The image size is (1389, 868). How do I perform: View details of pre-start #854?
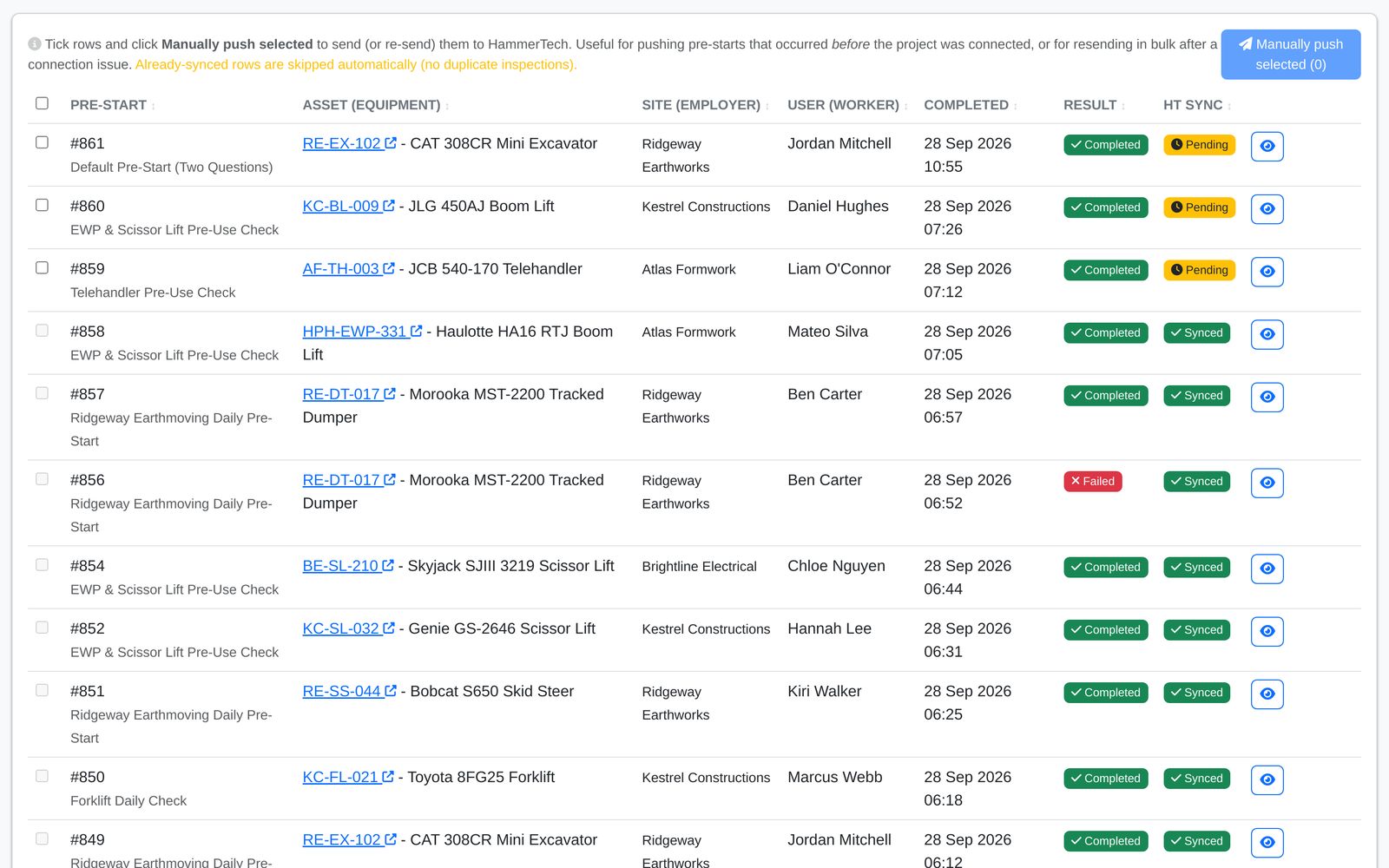point(1267,568)
